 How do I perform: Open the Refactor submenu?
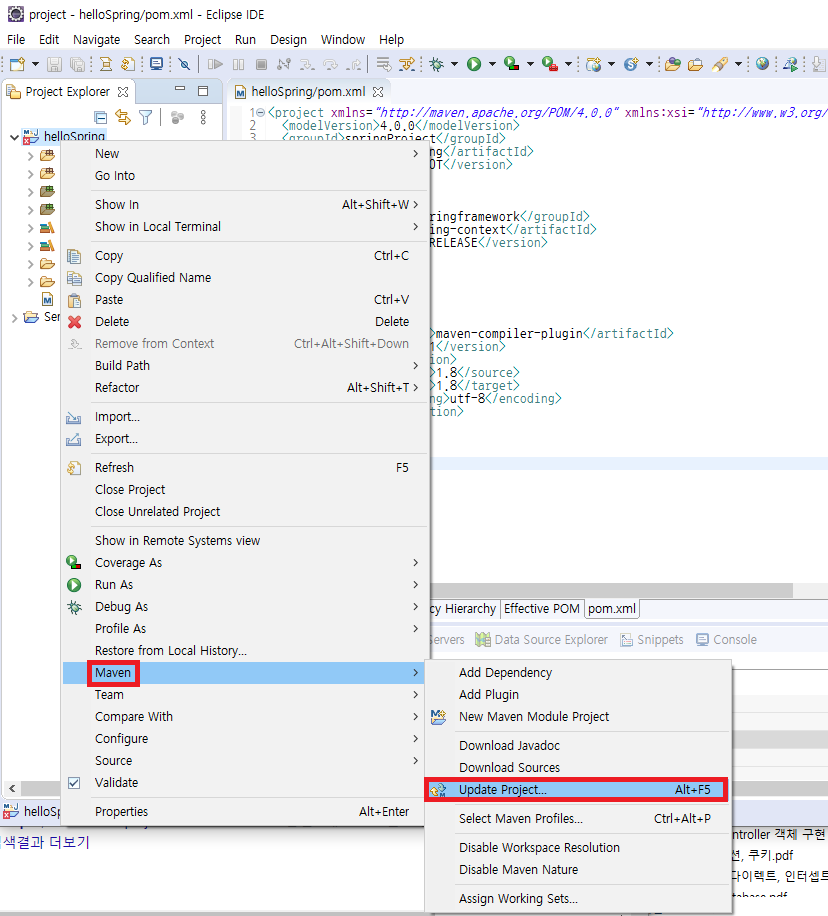coord(245,387)
